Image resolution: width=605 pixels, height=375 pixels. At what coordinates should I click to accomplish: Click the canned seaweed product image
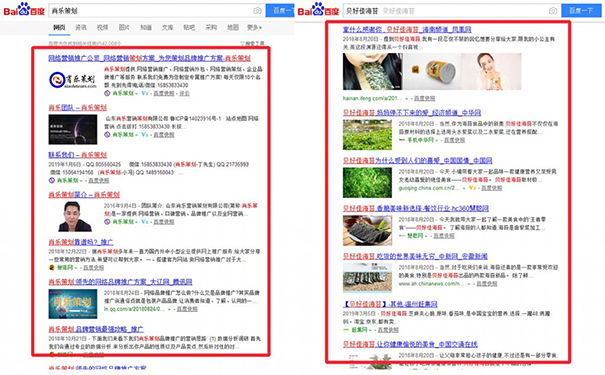pos(432,71)
